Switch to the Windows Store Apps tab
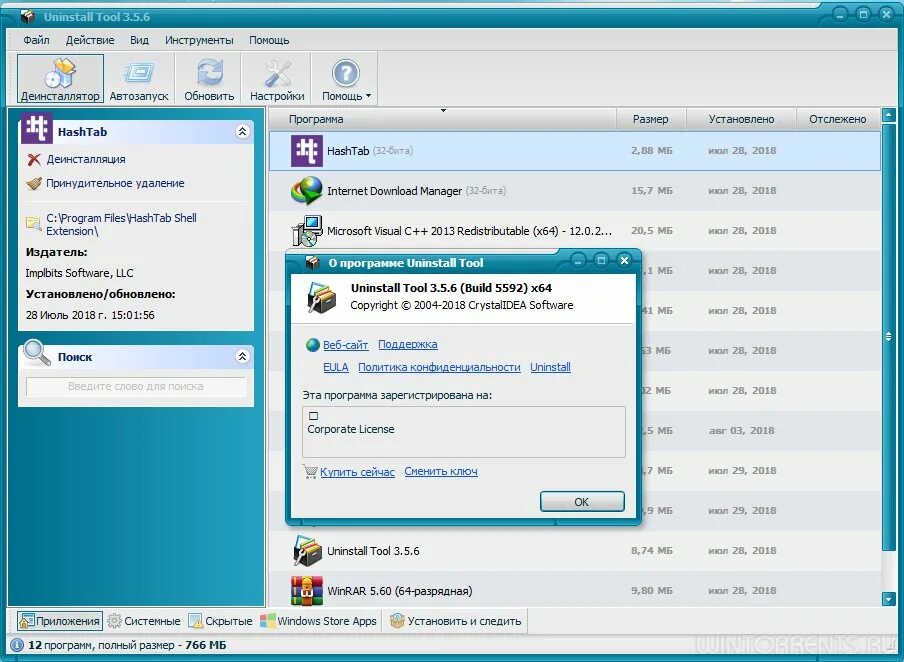Screen dimensions: 904x662 [x=319, y=621]
